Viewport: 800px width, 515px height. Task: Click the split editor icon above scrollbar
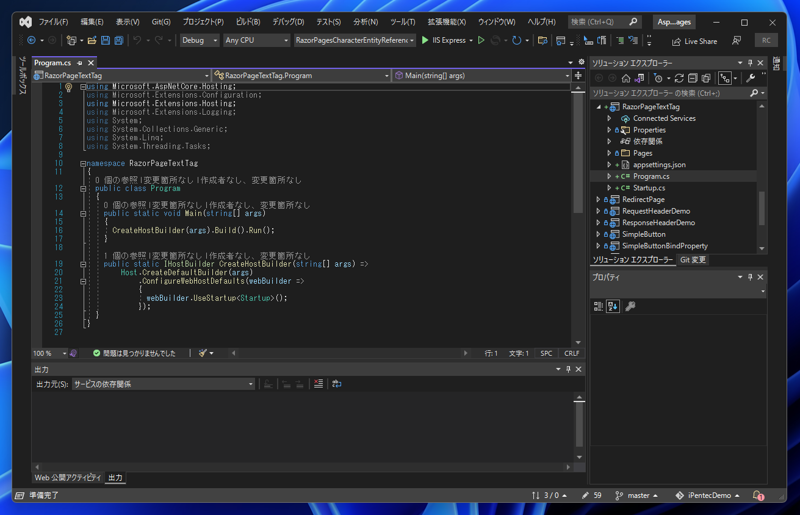[578, 76]
